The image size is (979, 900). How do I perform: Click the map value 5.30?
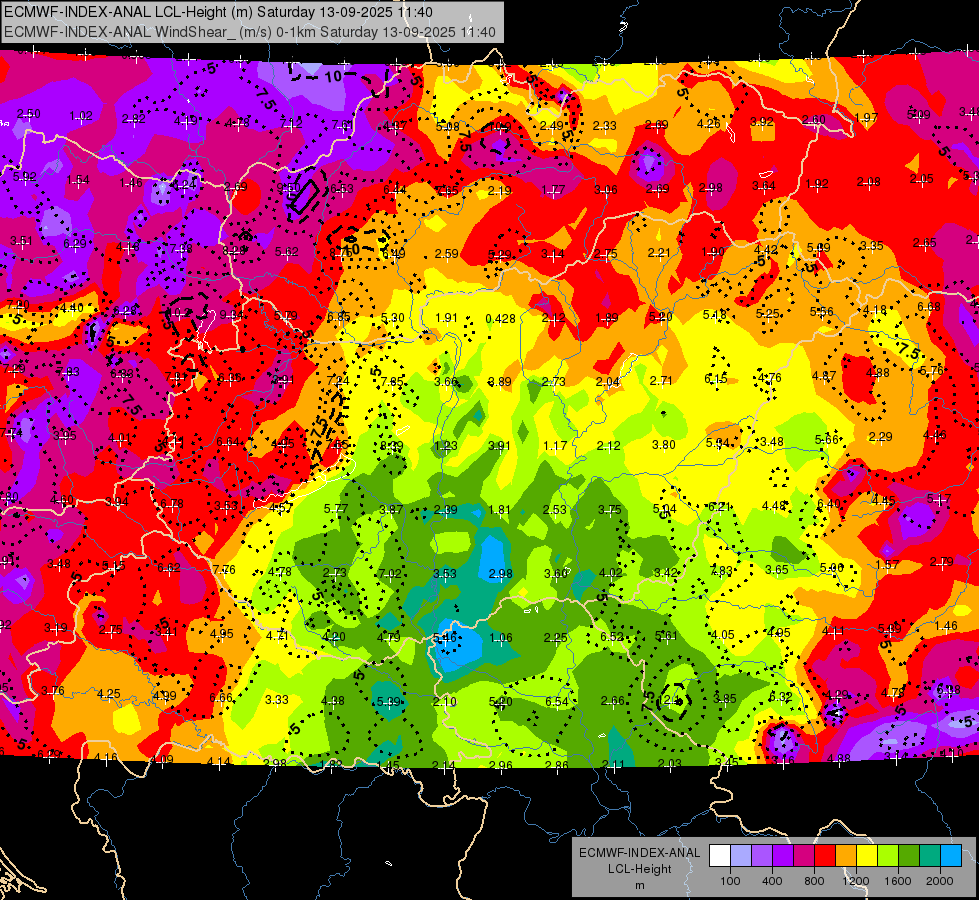393,317
